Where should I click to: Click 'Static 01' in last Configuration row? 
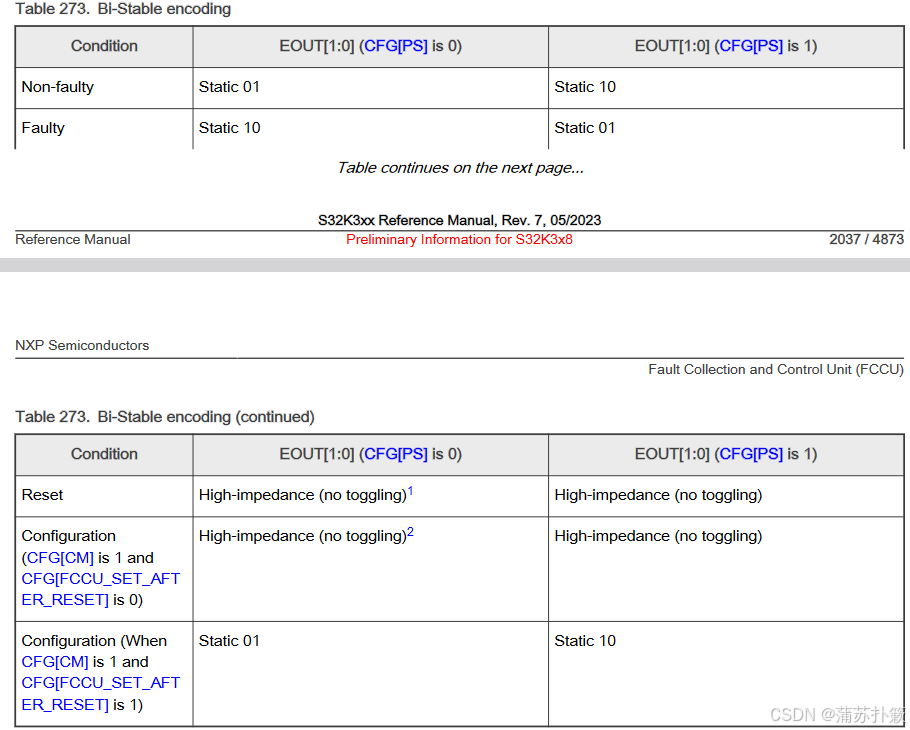229,641
